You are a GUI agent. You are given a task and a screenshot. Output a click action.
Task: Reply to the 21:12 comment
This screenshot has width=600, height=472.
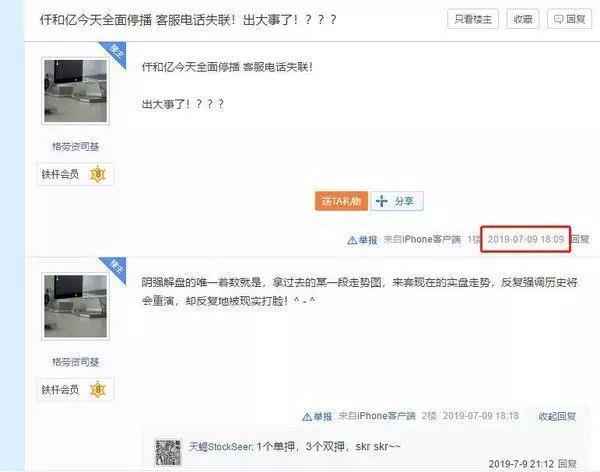[567, 464]
